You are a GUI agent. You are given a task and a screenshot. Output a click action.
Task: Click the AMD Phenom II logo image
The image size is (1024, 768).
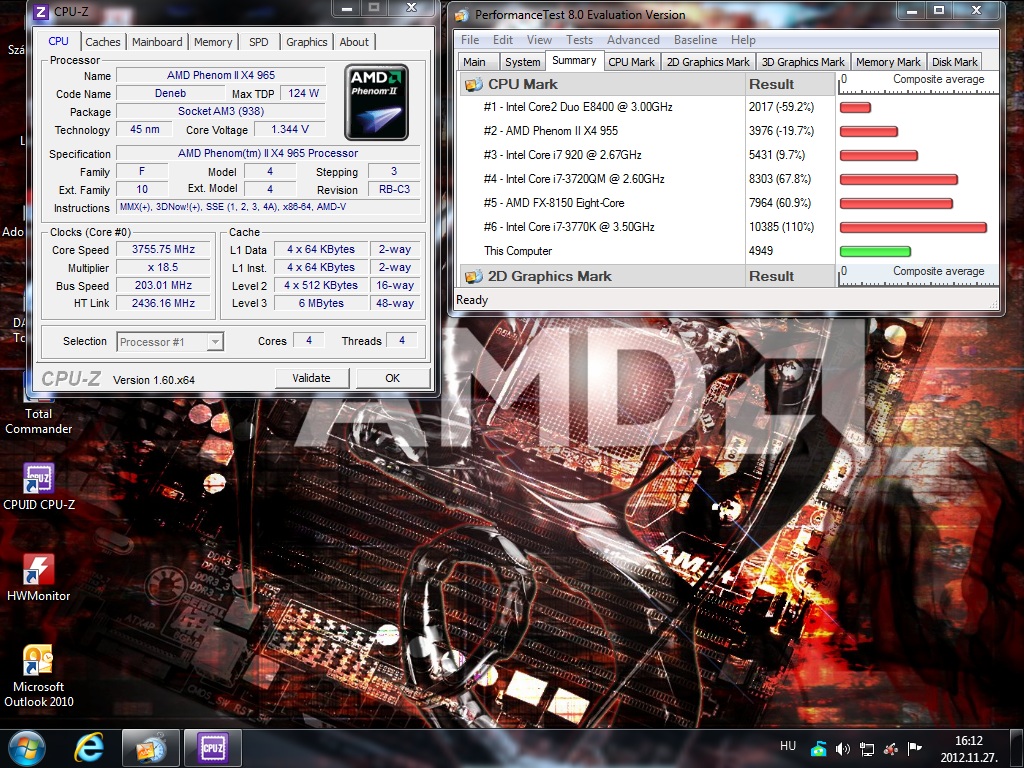377,102
